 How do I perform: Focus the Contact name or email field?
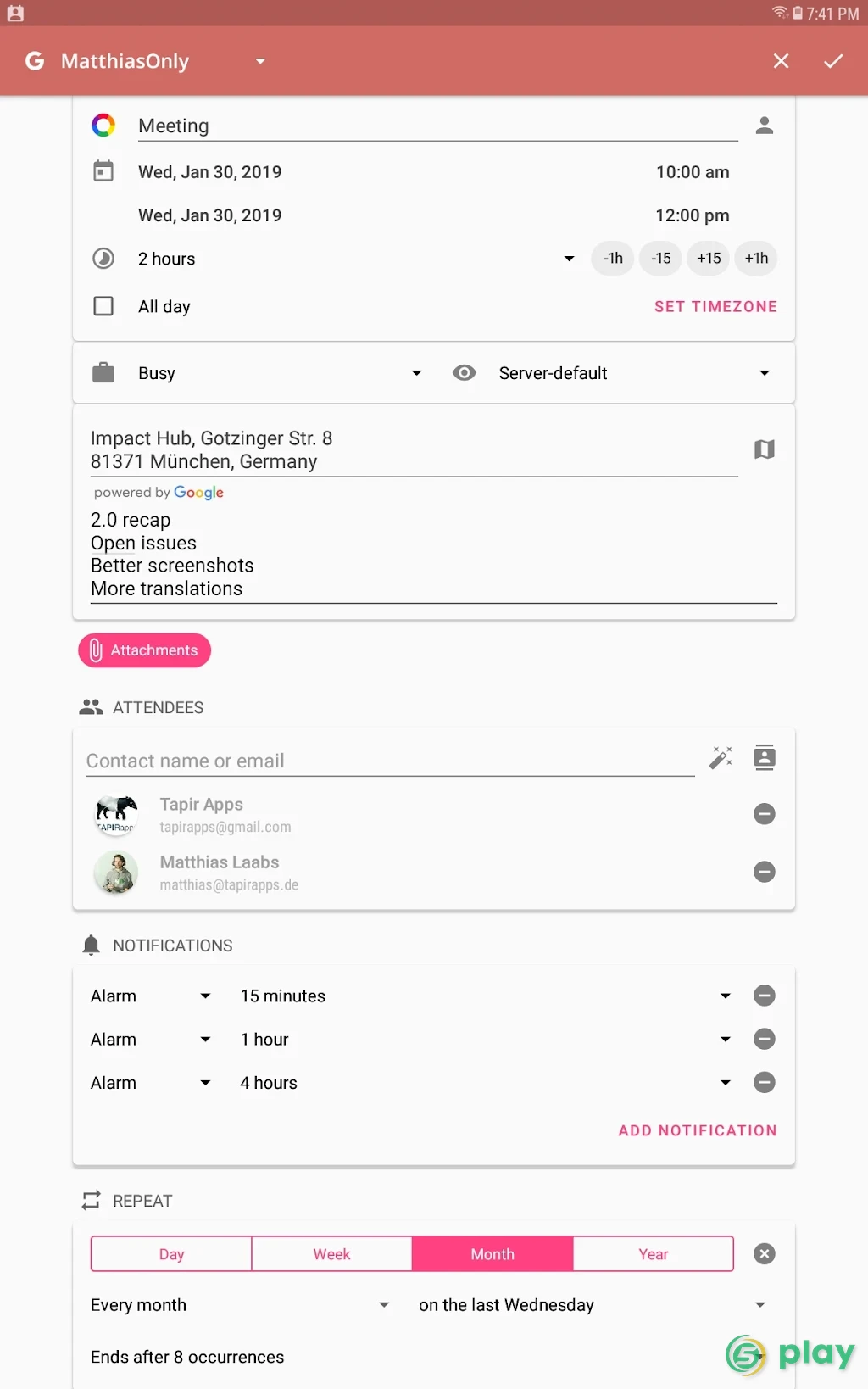tap(390, 761)
